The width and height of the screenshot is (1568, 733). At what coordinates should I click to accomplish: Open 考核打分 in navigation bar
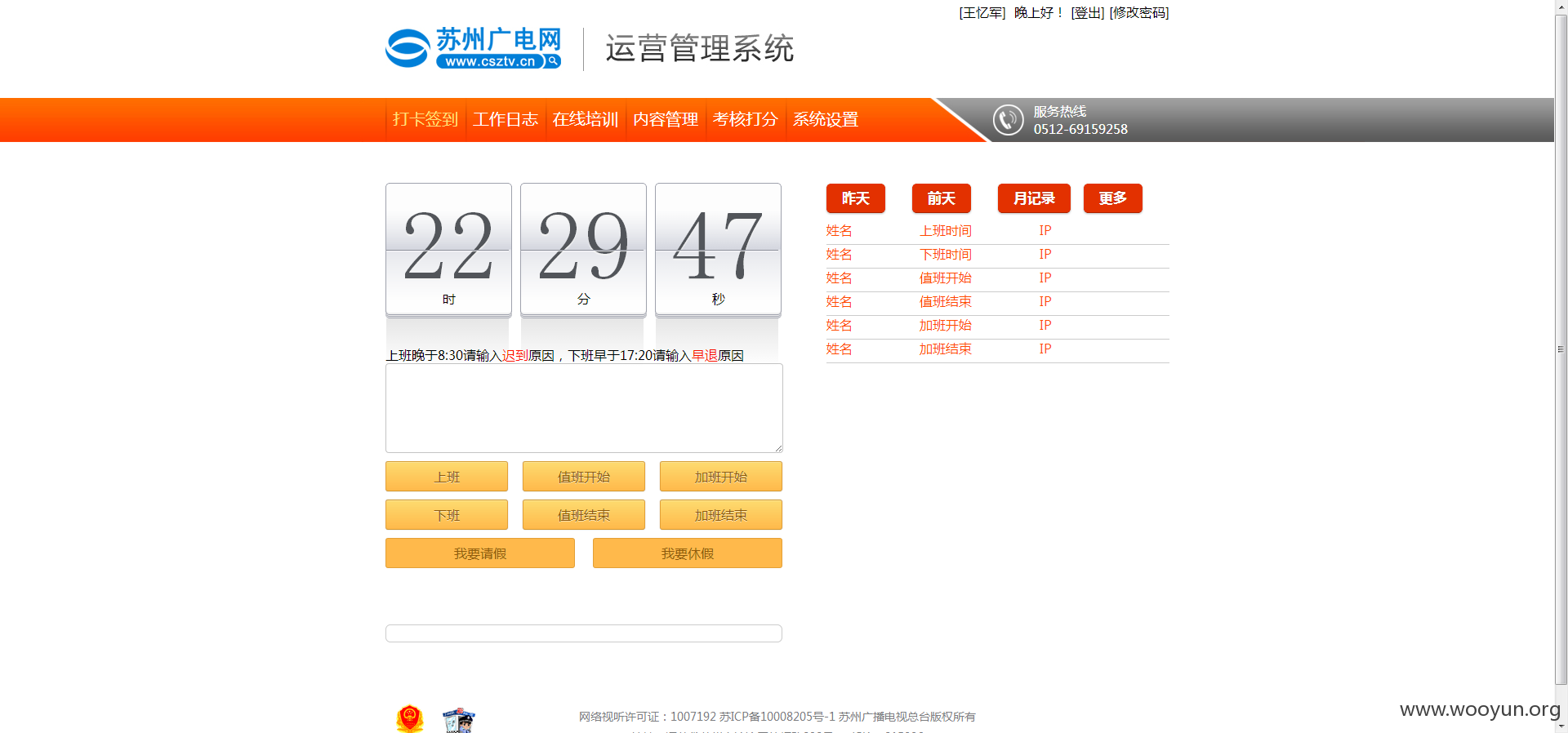[746, 119]
